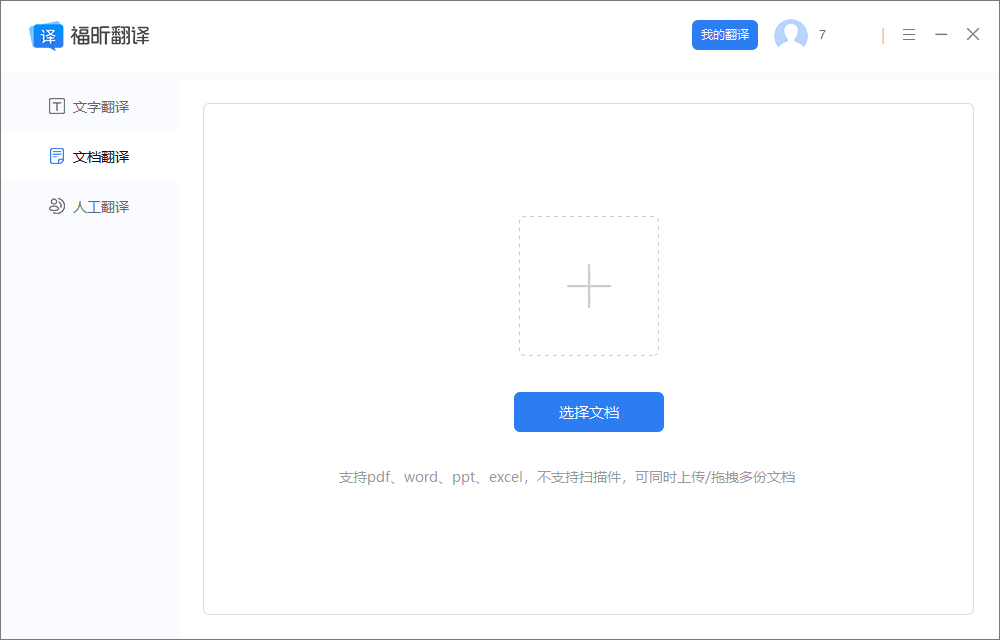Click the 文档翻译 document translation icon

pos(57,156)
